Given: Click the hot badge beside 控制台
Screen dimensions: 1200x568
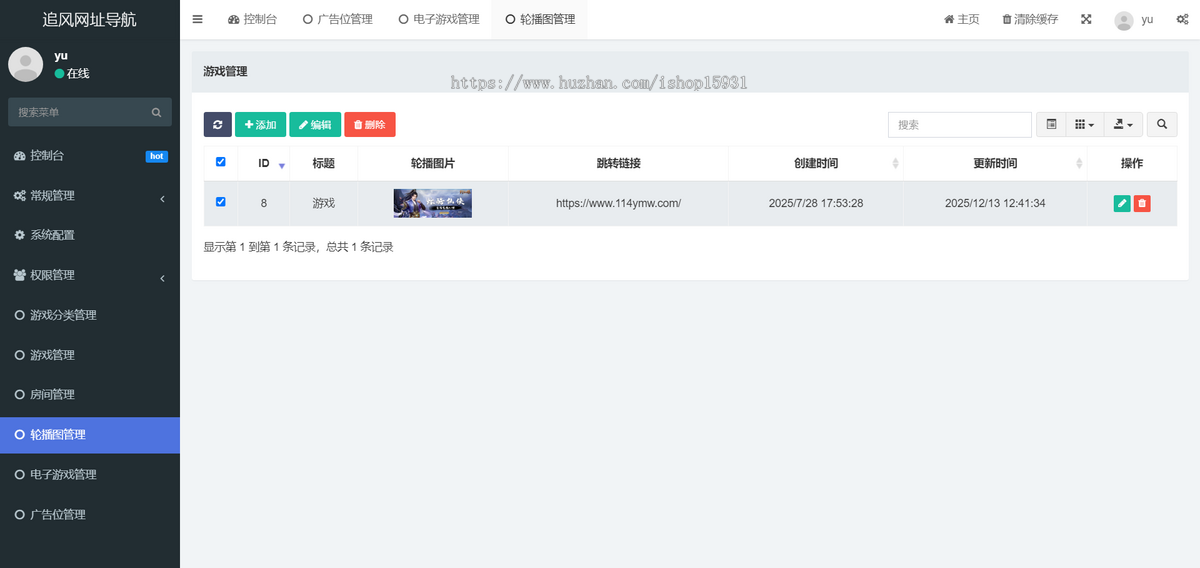Looking at the screenshot, I should tap(157, 156).
